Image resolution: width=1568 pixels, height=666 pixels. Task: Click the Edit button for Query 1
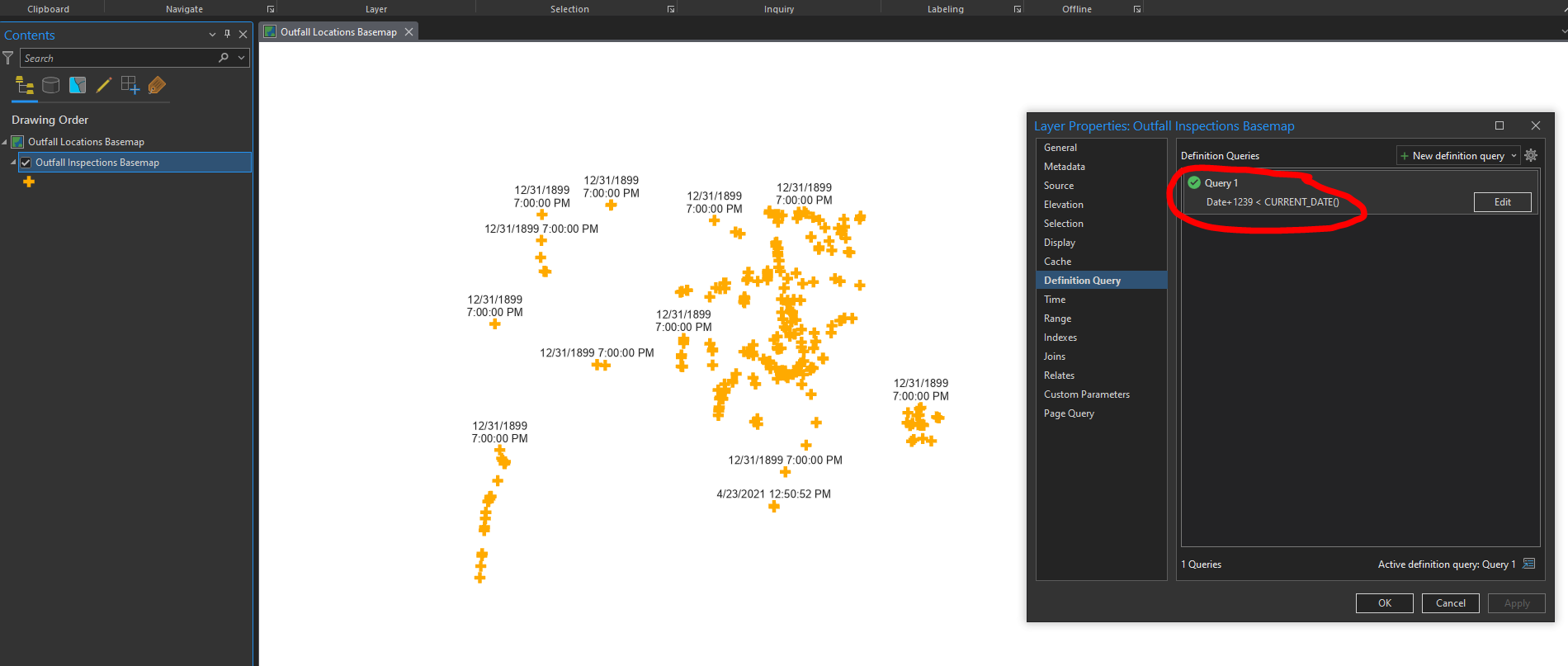pyautogui.click(x=1502, y=202)
